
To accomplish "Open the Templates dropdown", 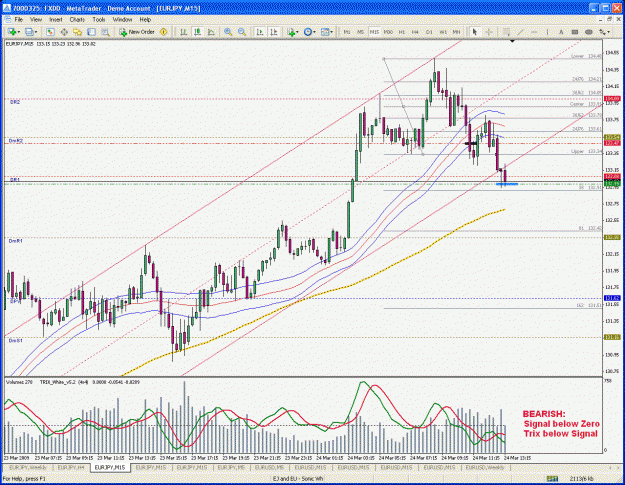I will 327,32.
